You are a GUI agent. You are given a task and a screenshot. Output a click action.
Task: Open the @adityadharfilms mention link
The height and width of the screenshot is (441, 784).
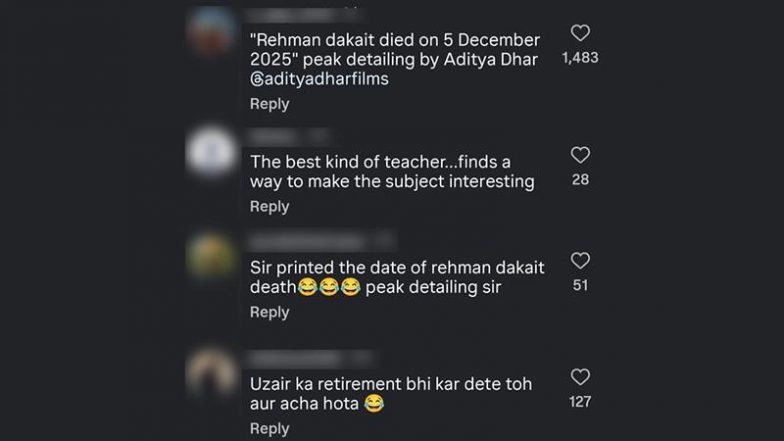[319, 80]
